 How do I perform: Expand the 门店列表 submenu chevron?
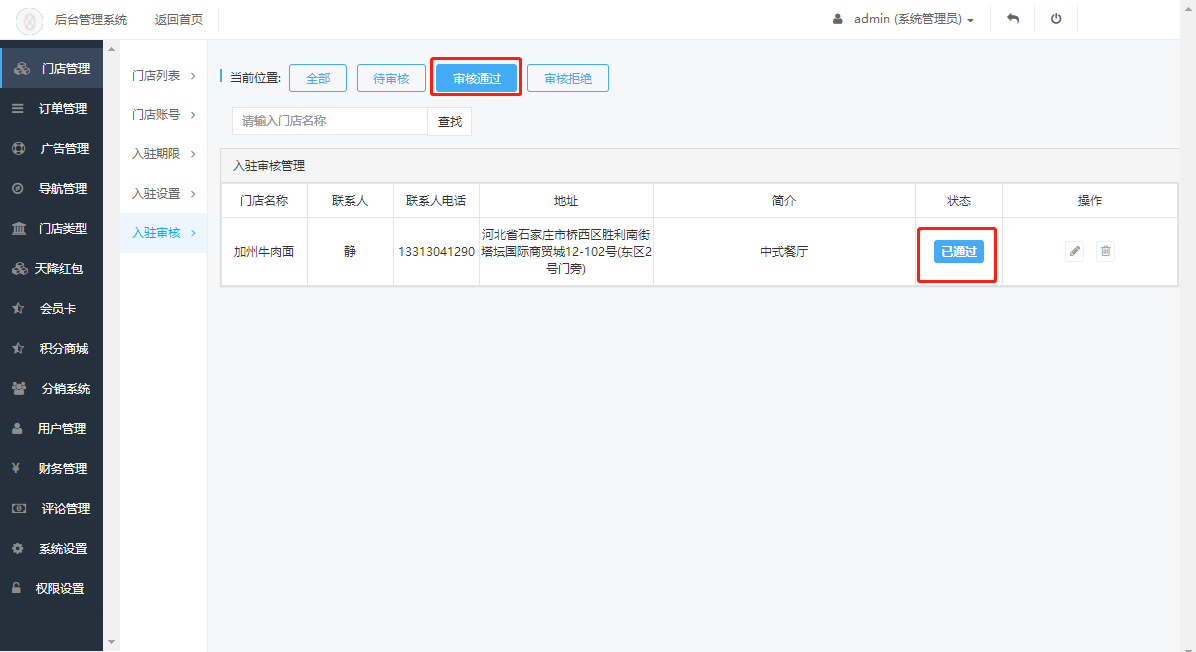pos(193,75)
